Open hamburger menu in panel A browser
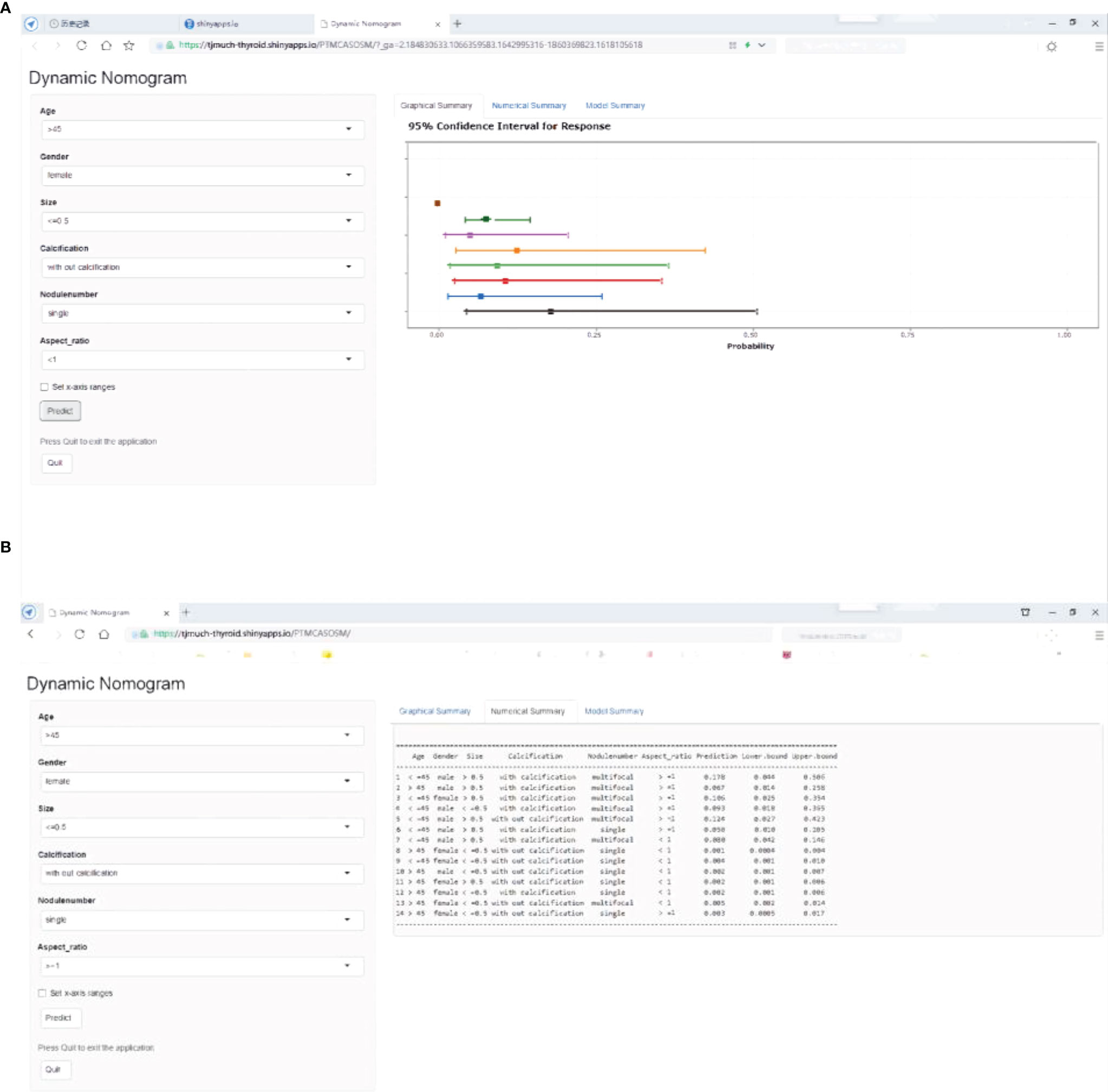The image size is (1108, 1092). point(1099,47)
